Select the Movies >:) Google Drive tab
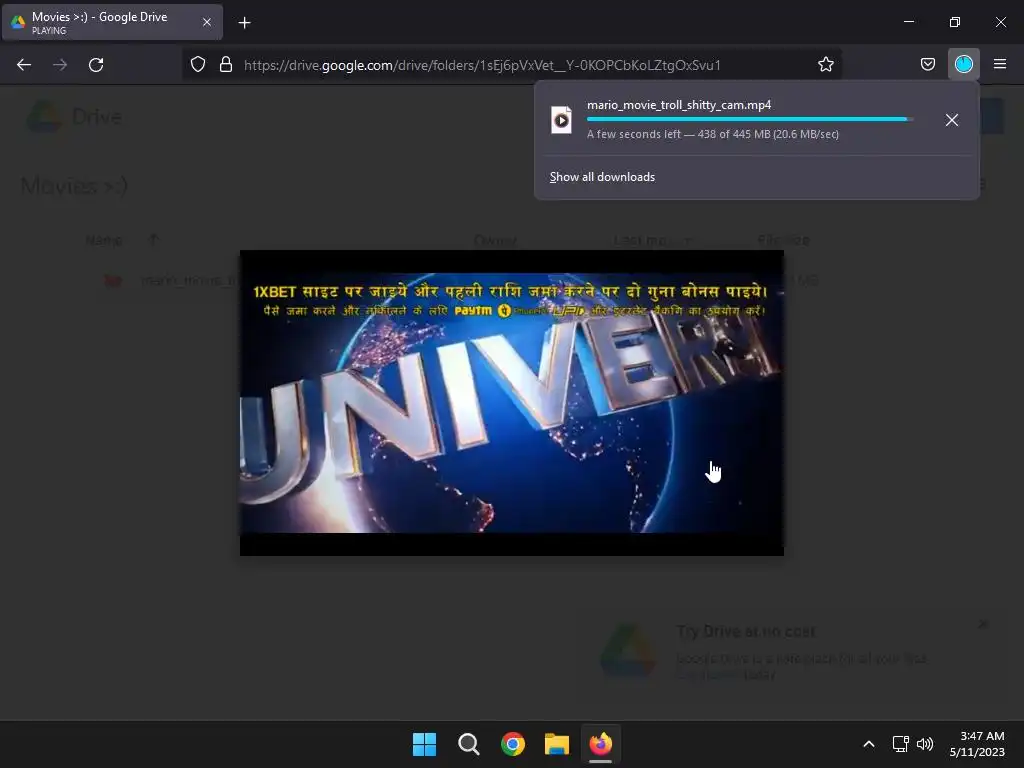This screenshot has width=1024, height=768. pos(112,22)
